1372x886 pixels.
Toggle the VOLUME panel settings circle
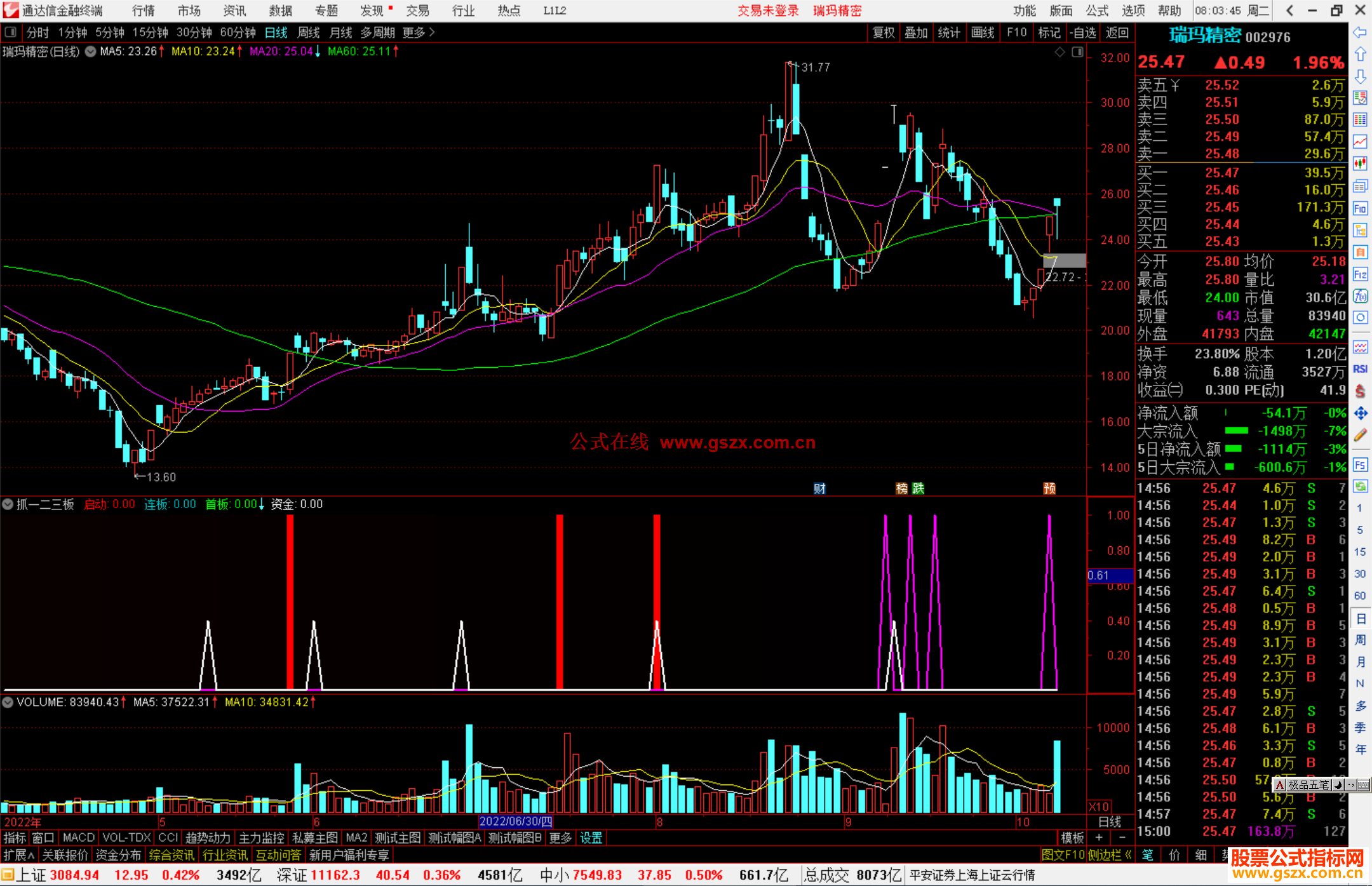(x=8, y=702)
